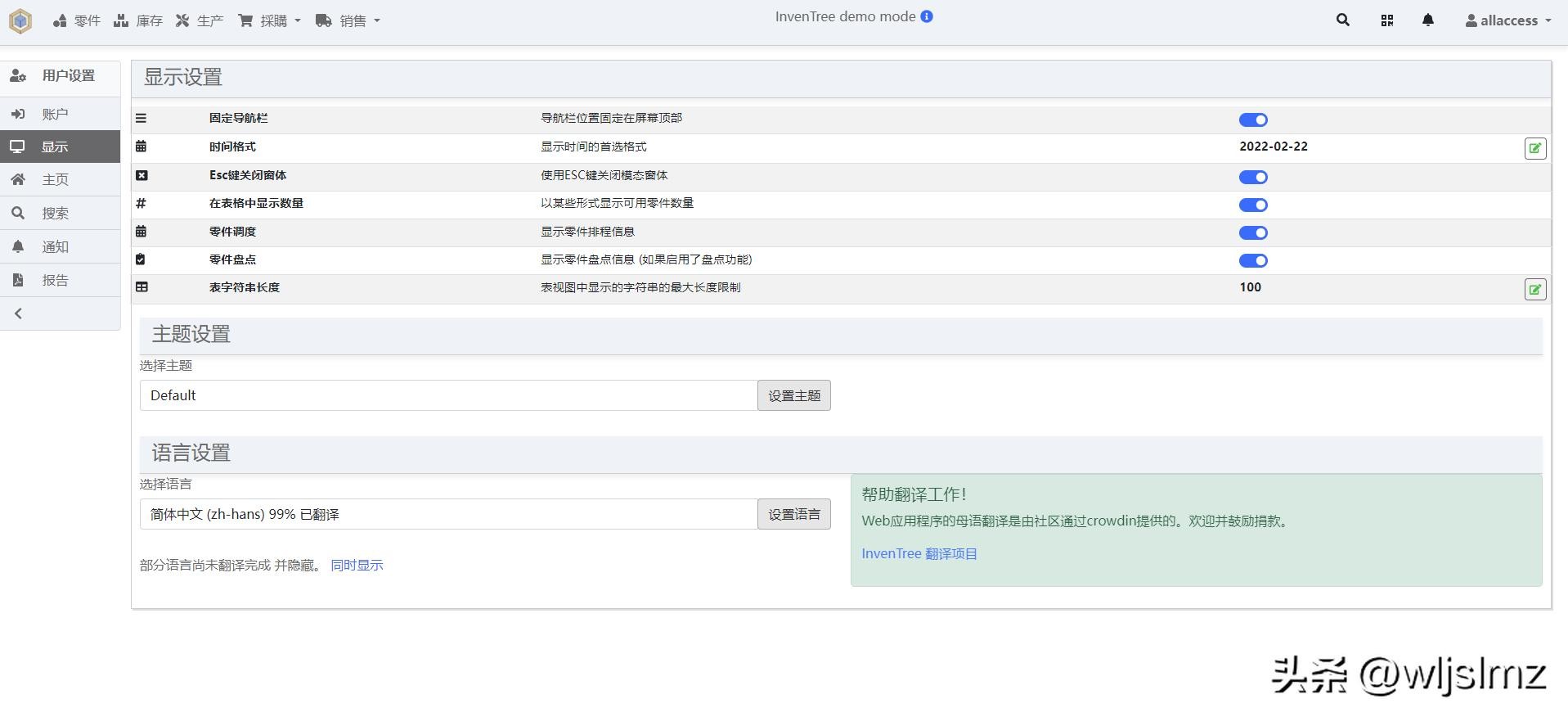Click the 设置主题 button
Image resolution: width=1568 pixels, height=717 pixels.
(793, 395)
